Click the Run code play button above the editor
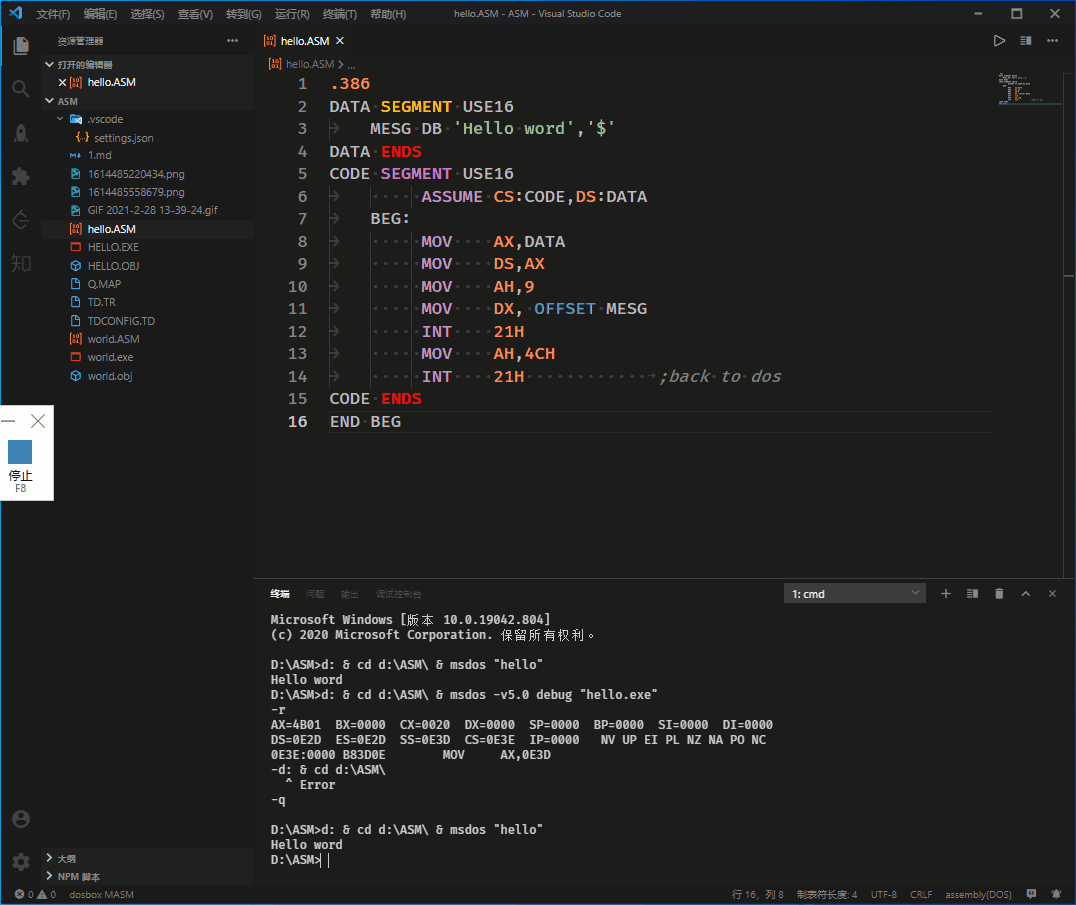 click(999, 40)
